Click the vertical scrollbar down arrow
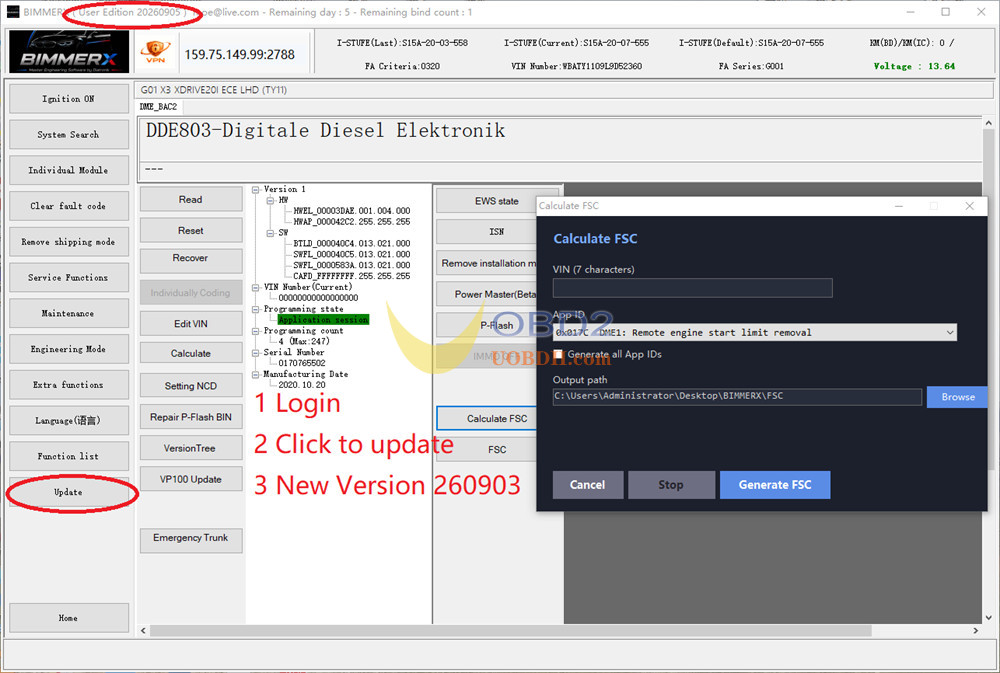This screenshot has width=1000, height=673. tap(988, 618)
